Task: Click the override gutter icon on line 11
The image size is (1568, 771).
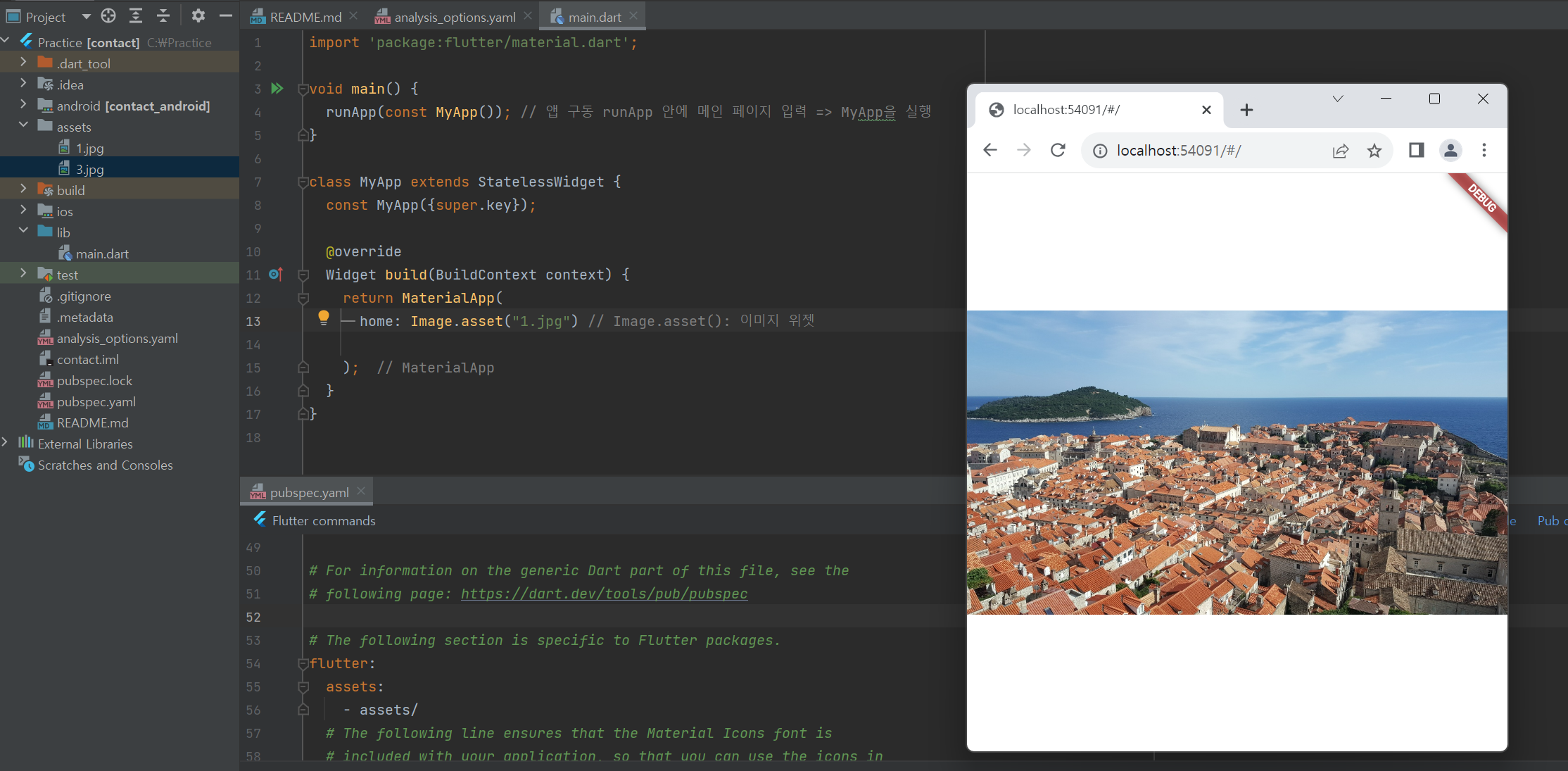Action: pyautogui.click(x=276, y=274)
